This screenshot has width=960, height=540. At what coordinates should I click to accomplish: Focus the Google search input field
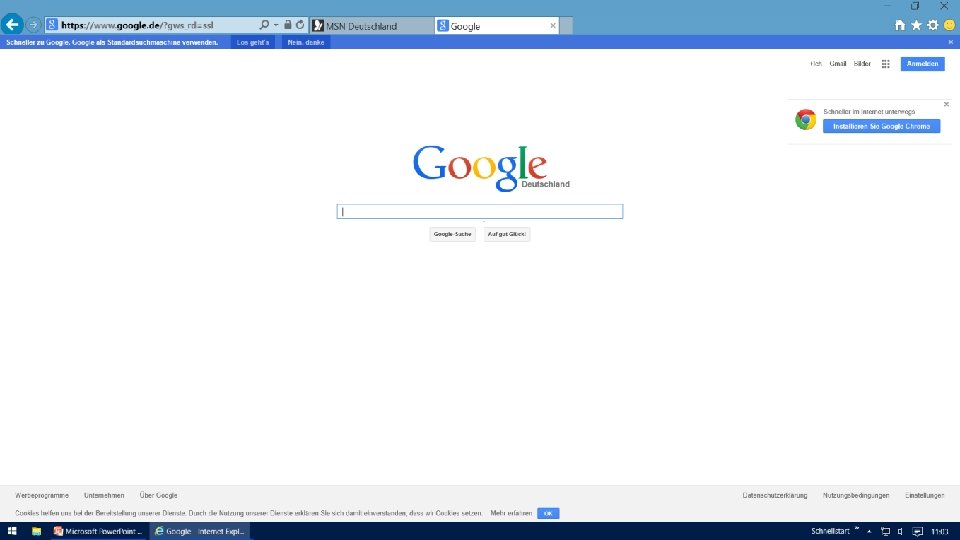point(479,211)
